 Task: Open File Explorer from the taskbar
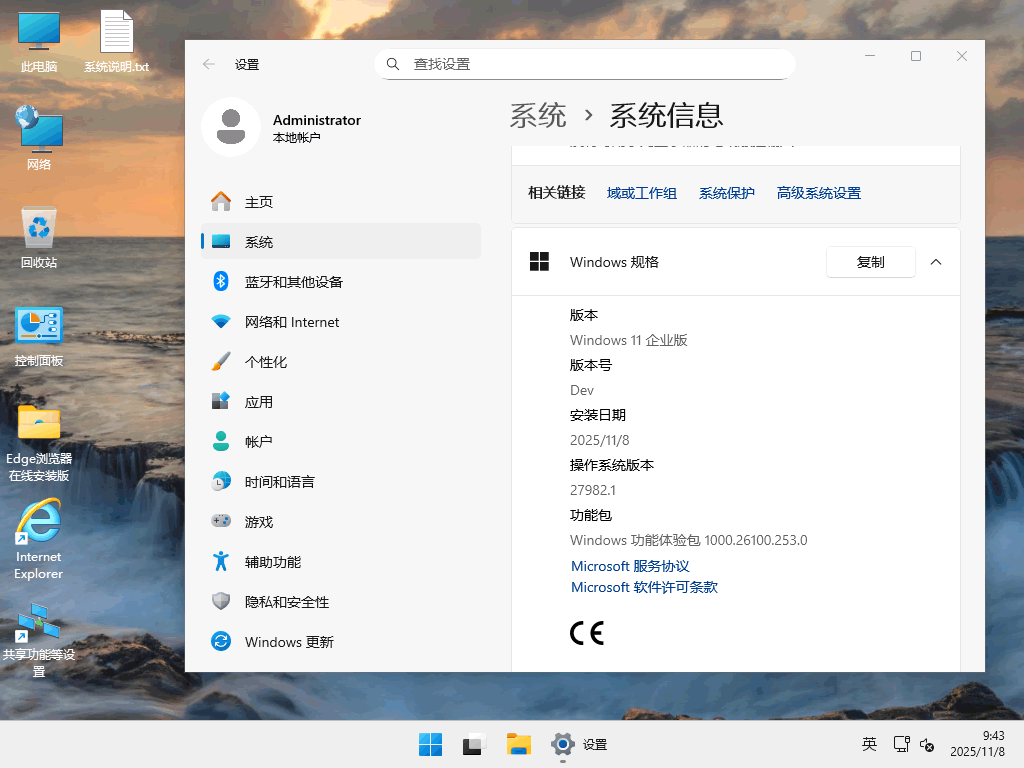(519, 744)
